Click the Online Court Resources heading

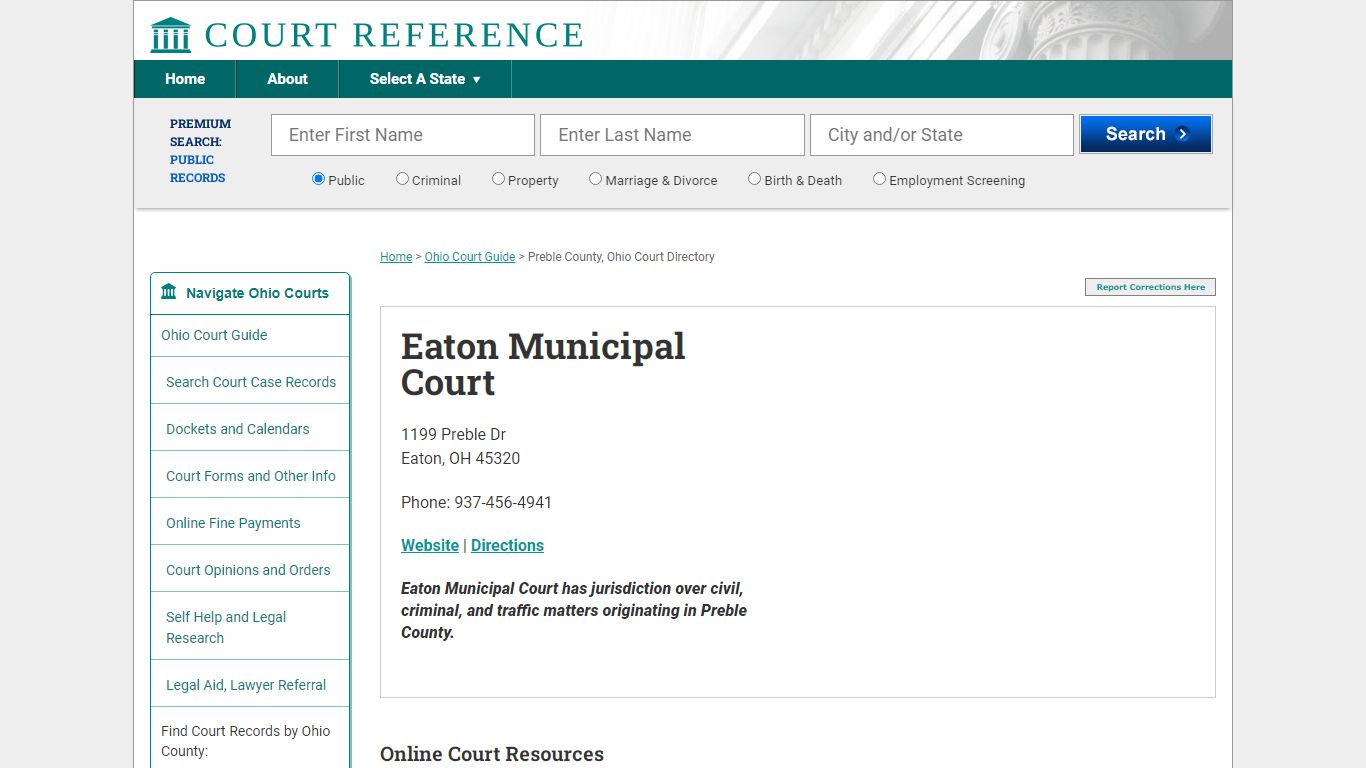point(492,754)
